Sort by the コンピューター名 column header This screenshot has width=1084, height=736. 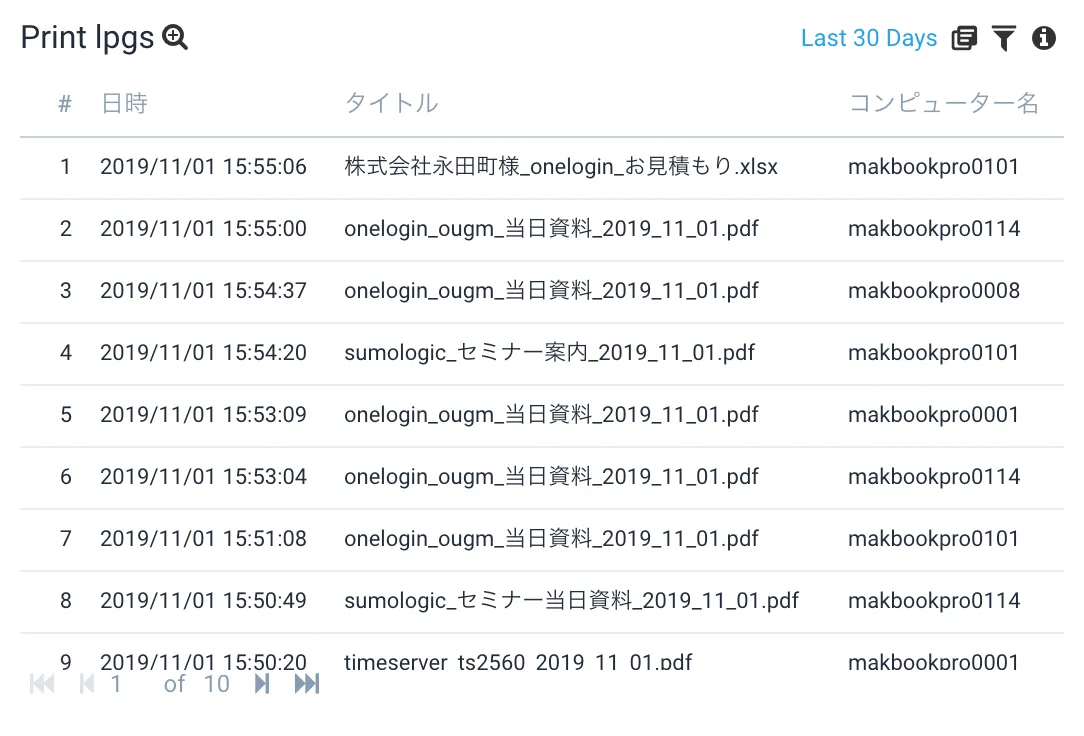click(x=944, y=103)
